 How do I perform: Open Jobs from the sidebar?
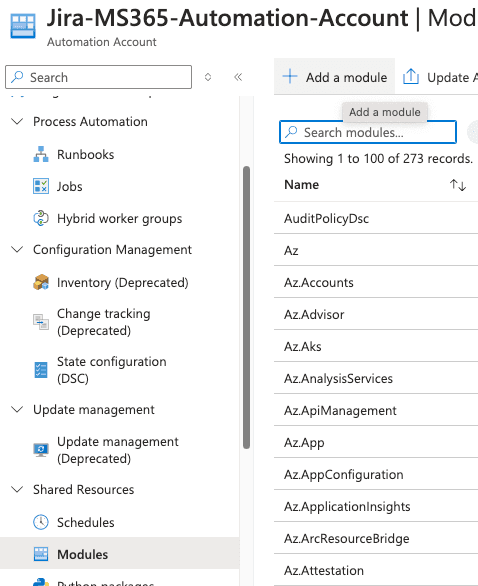[x=70, y=186]
